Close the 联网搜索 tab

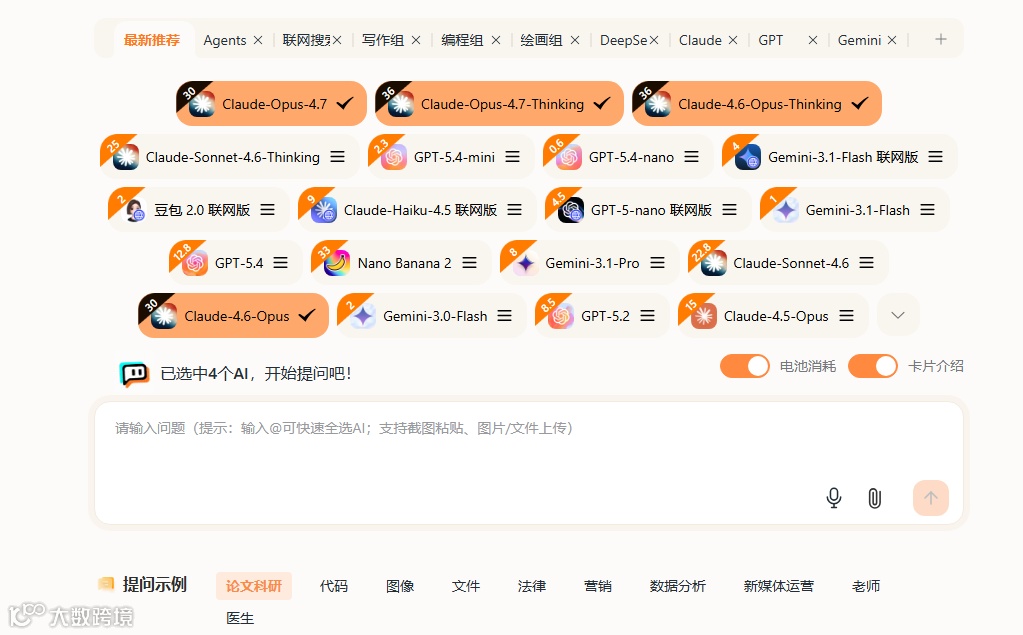point(337,40)
